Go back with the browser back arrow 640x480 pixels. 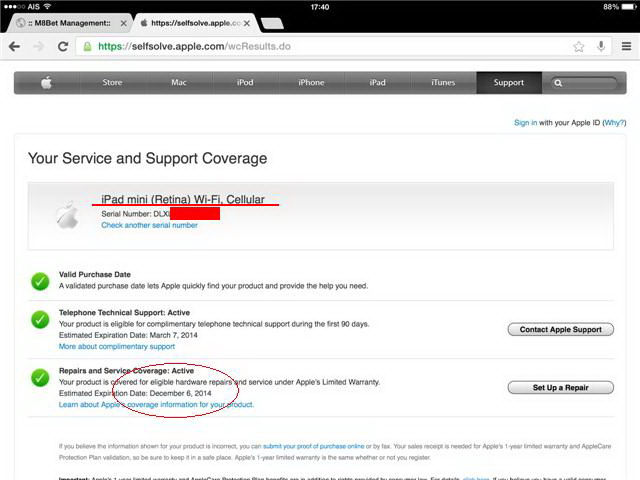(14, 47)
